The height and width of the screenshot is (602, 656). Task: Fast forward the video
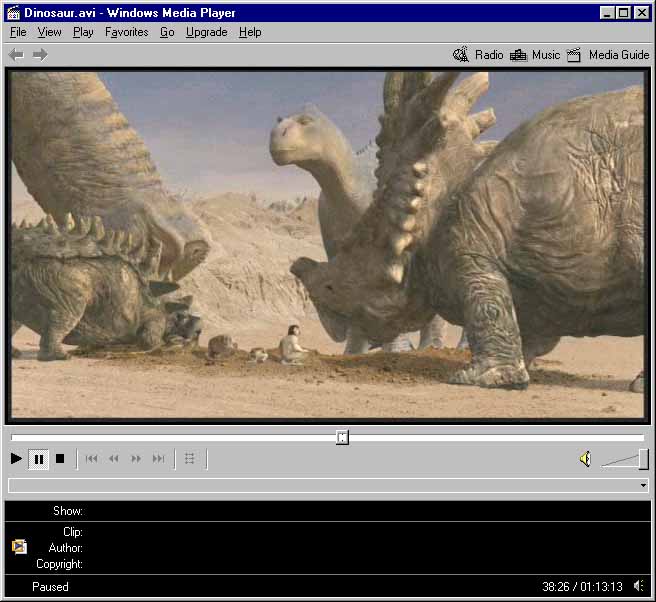coord(136,459)
